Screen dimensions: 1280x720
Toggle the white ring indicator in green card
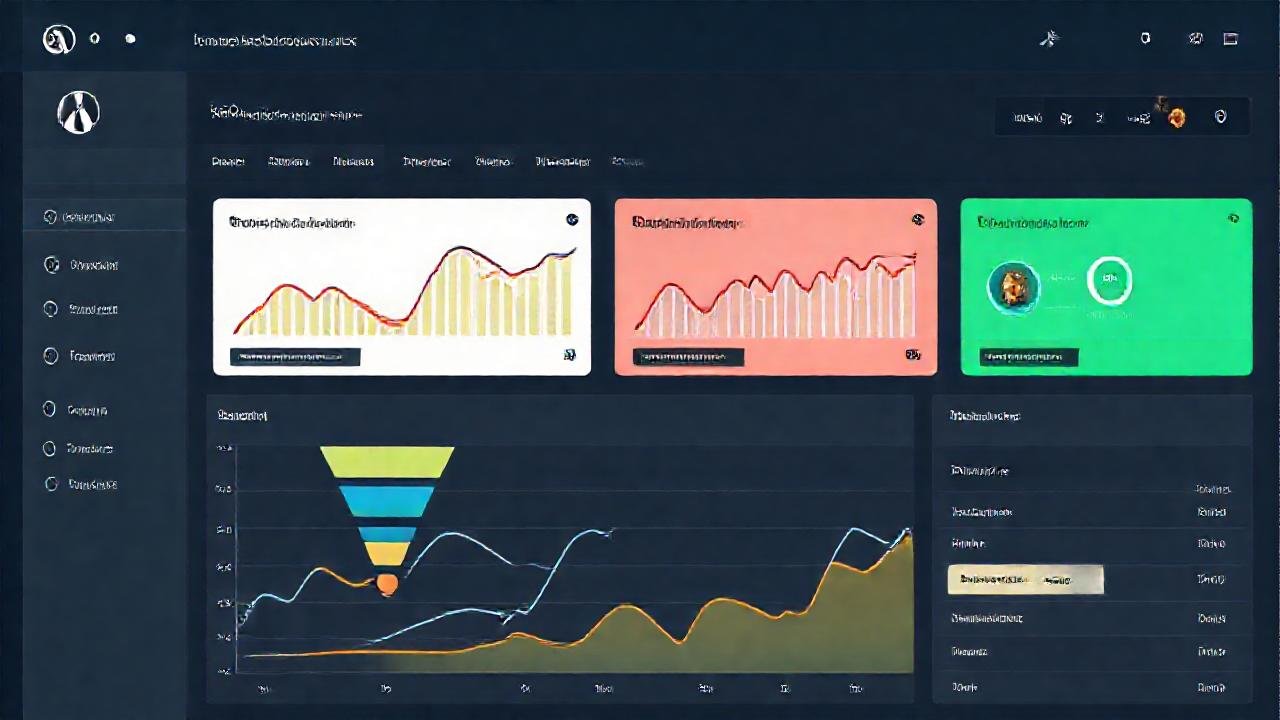tap(1108, 281)
